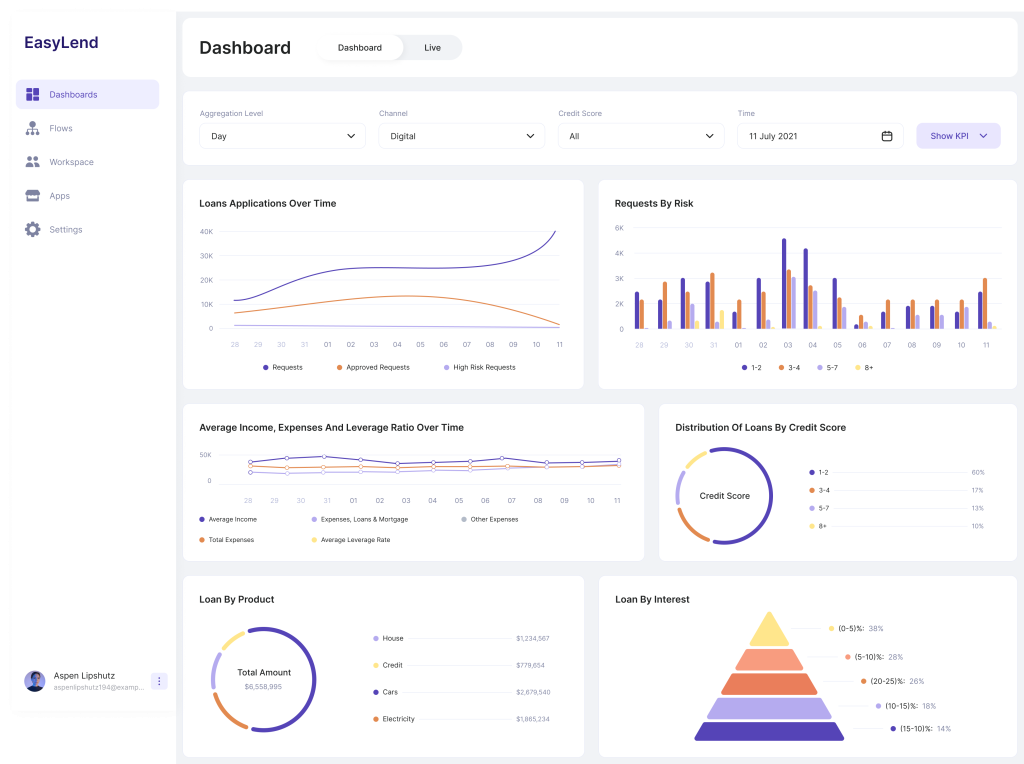
Task: Click the Dashboards grid icon in sidebar
Action: pyautogui.click(x=33, y=94)
